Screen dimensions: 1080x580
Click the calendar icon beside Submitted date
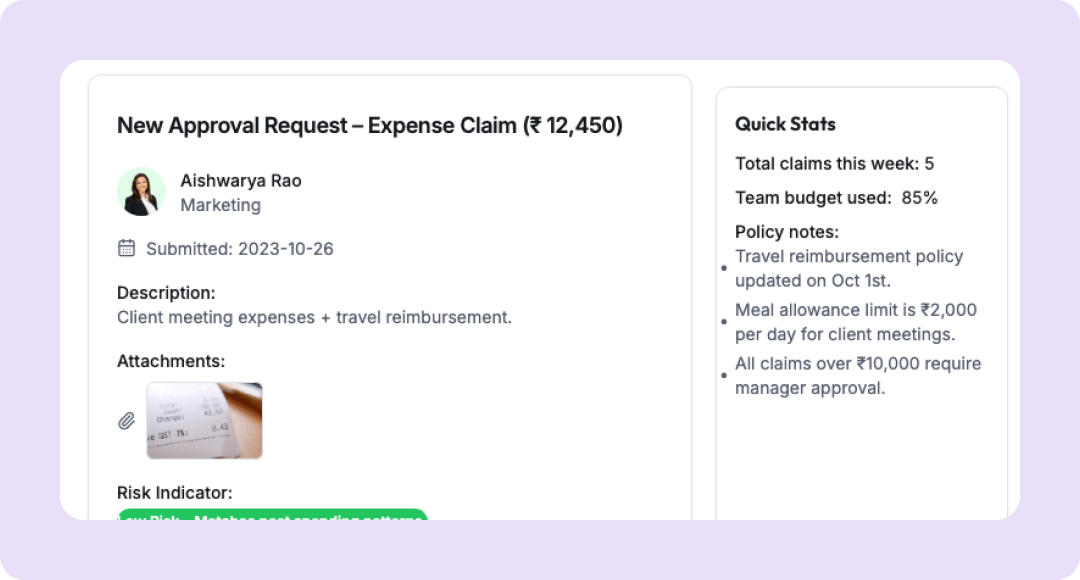[x=127, y=248]
